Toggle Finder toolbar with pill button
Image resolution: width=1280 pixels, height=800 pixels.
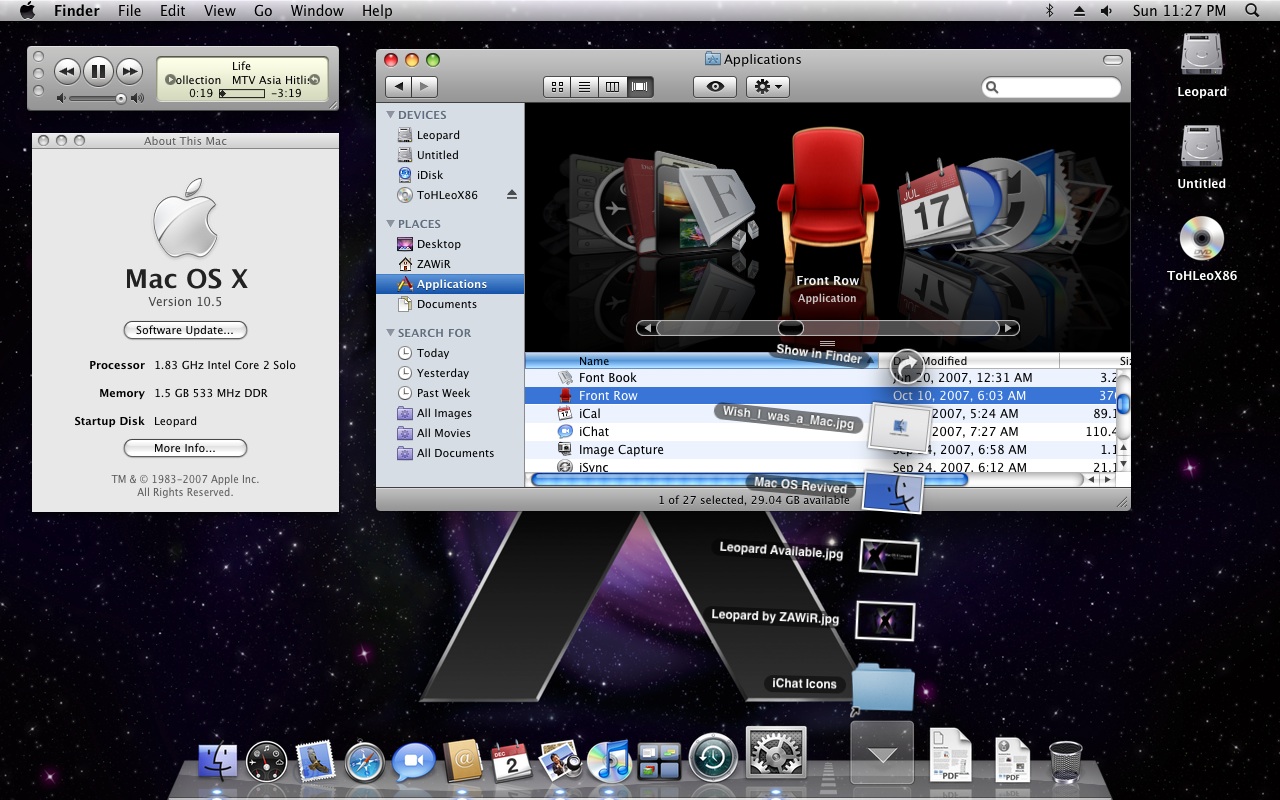pos(1112,60)
